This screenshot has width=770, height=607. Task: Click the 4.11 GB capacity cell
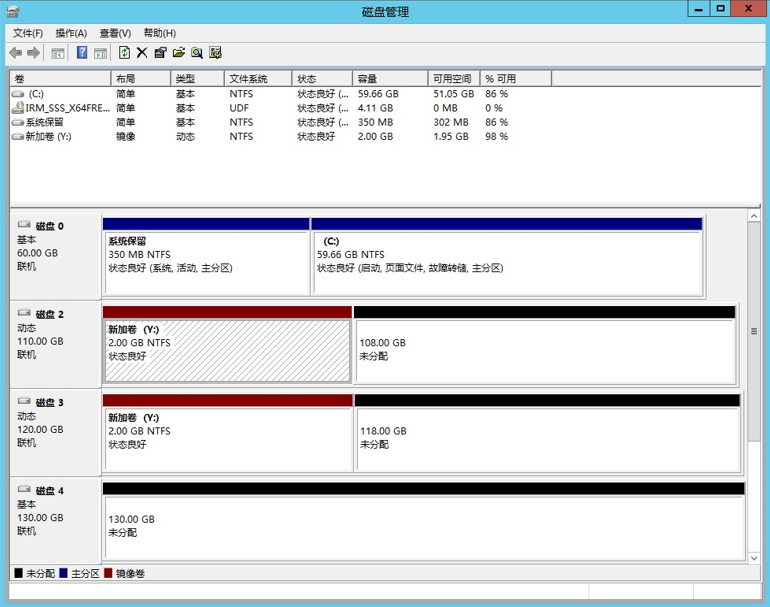pyautogui.click(x=375, y=108)
